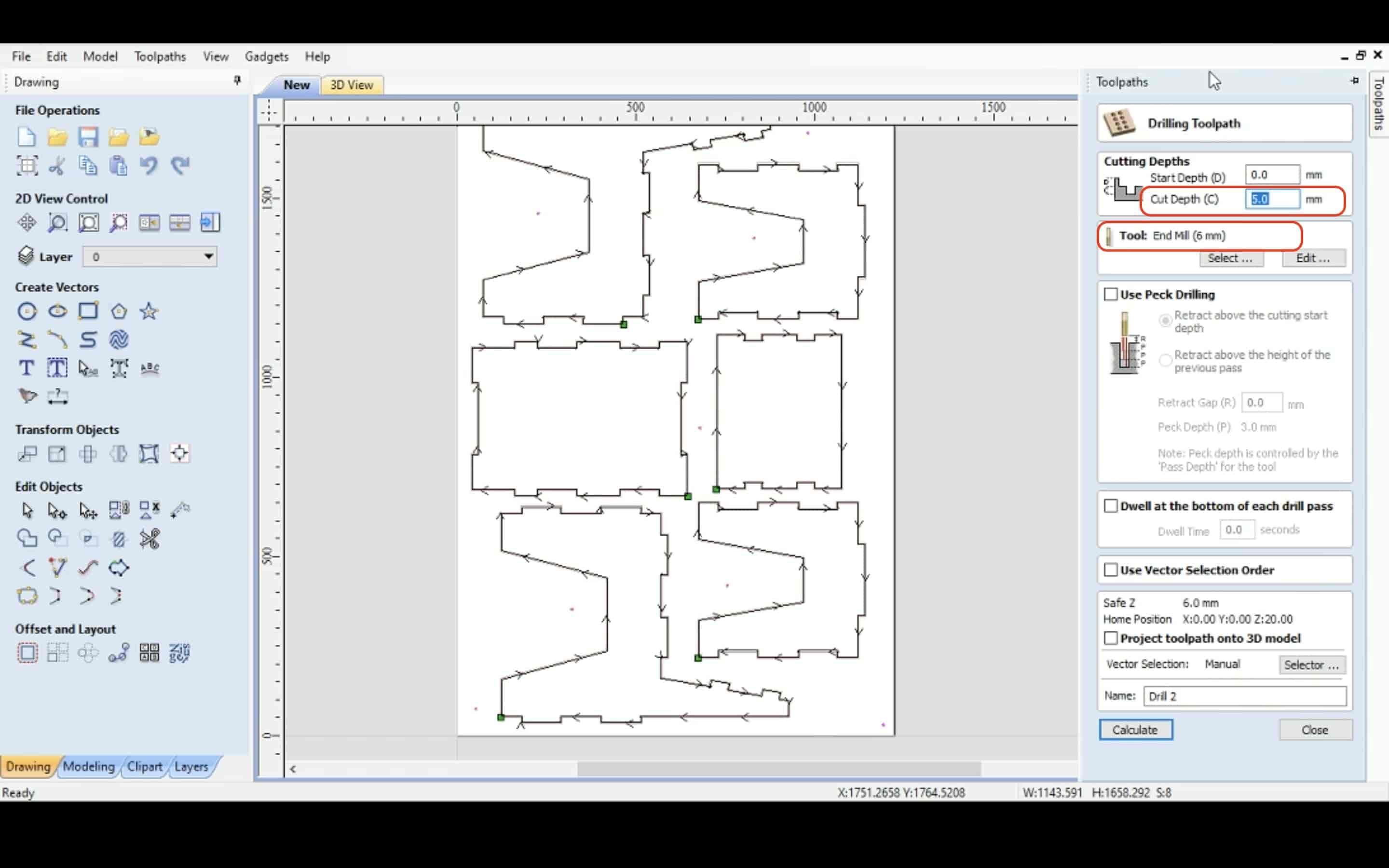This screenshot has width=1389, height=868.
Task: Select the Circle vector creation tool
Action: point(27,311)
